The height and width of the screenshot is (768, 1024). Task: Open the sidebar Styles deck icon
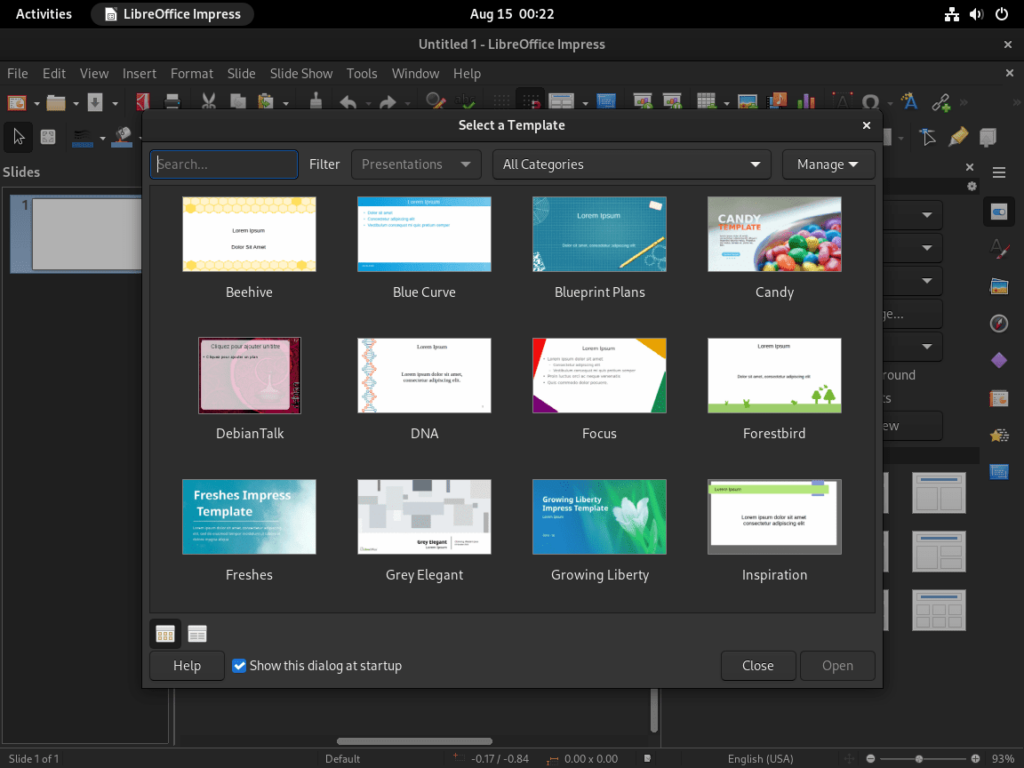point(999,249)
